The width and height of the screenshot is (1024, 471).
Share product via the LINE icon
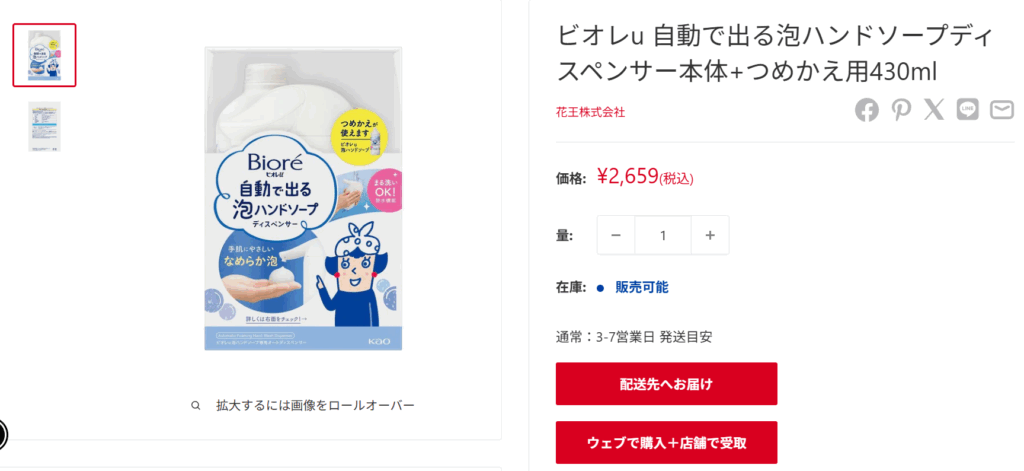[968, 110]
